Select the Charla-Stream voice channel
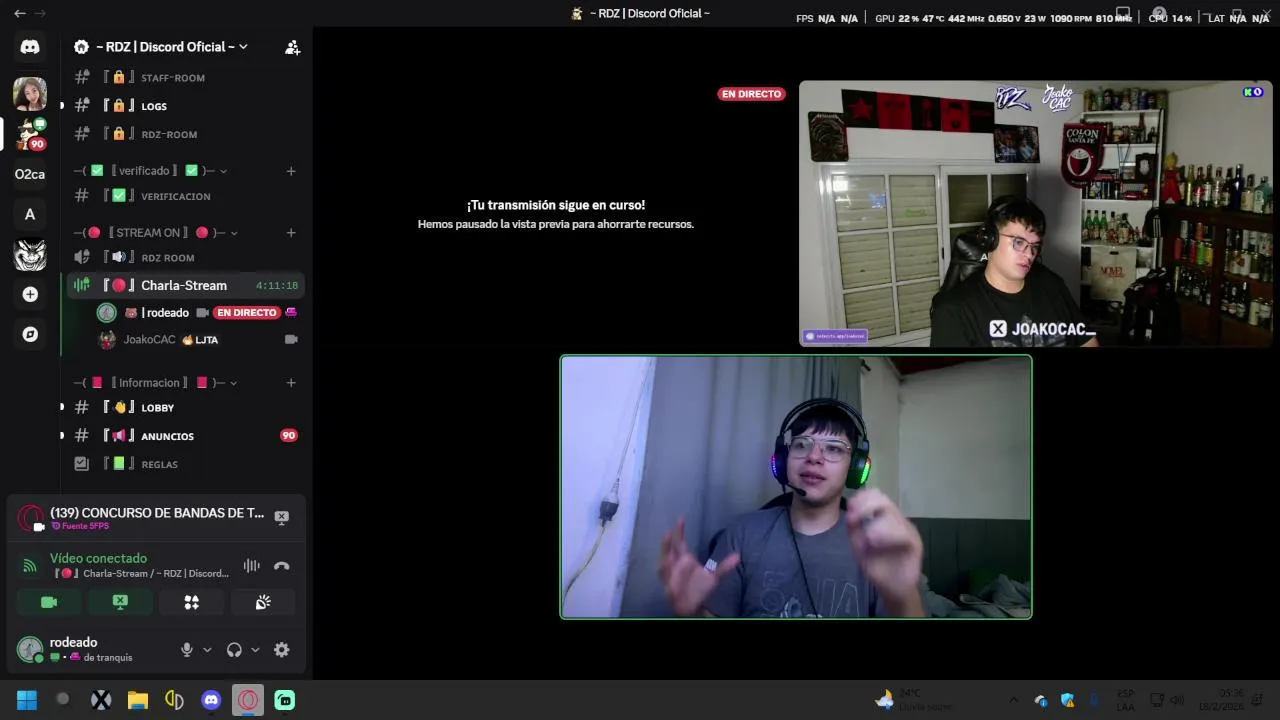Screen dimensions: 1280x720 (x=186, y=285)
